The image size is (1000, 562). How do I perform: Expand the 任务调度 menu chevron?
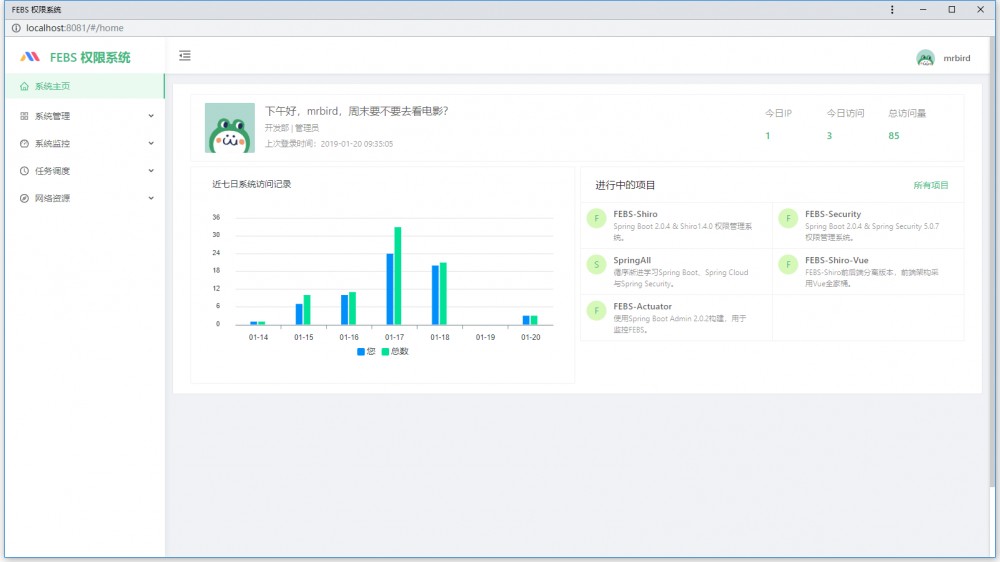tap(151, 171)
